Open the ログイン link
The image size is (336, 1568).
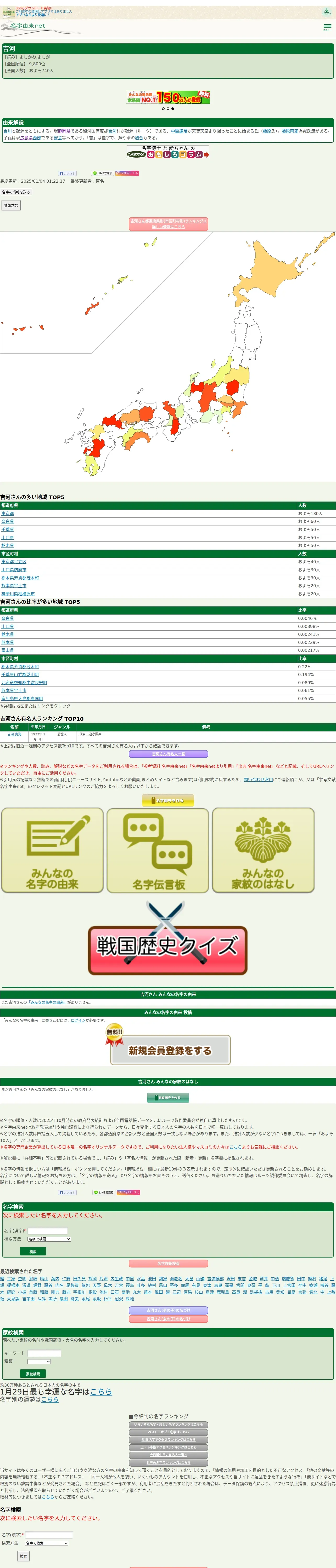pyautogui.click(x=78, y=1020)
